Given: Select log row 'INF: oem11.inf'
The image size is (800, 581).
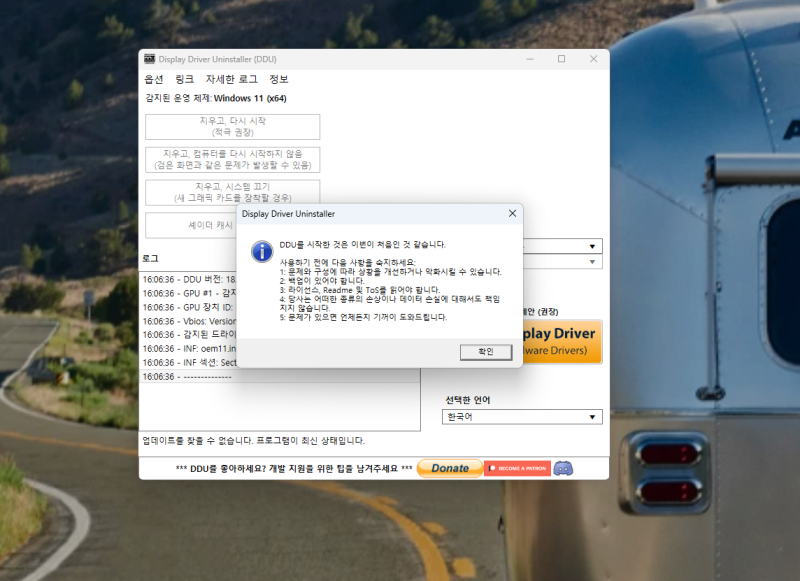Looking at the screenshot, I should coord(189,349).
